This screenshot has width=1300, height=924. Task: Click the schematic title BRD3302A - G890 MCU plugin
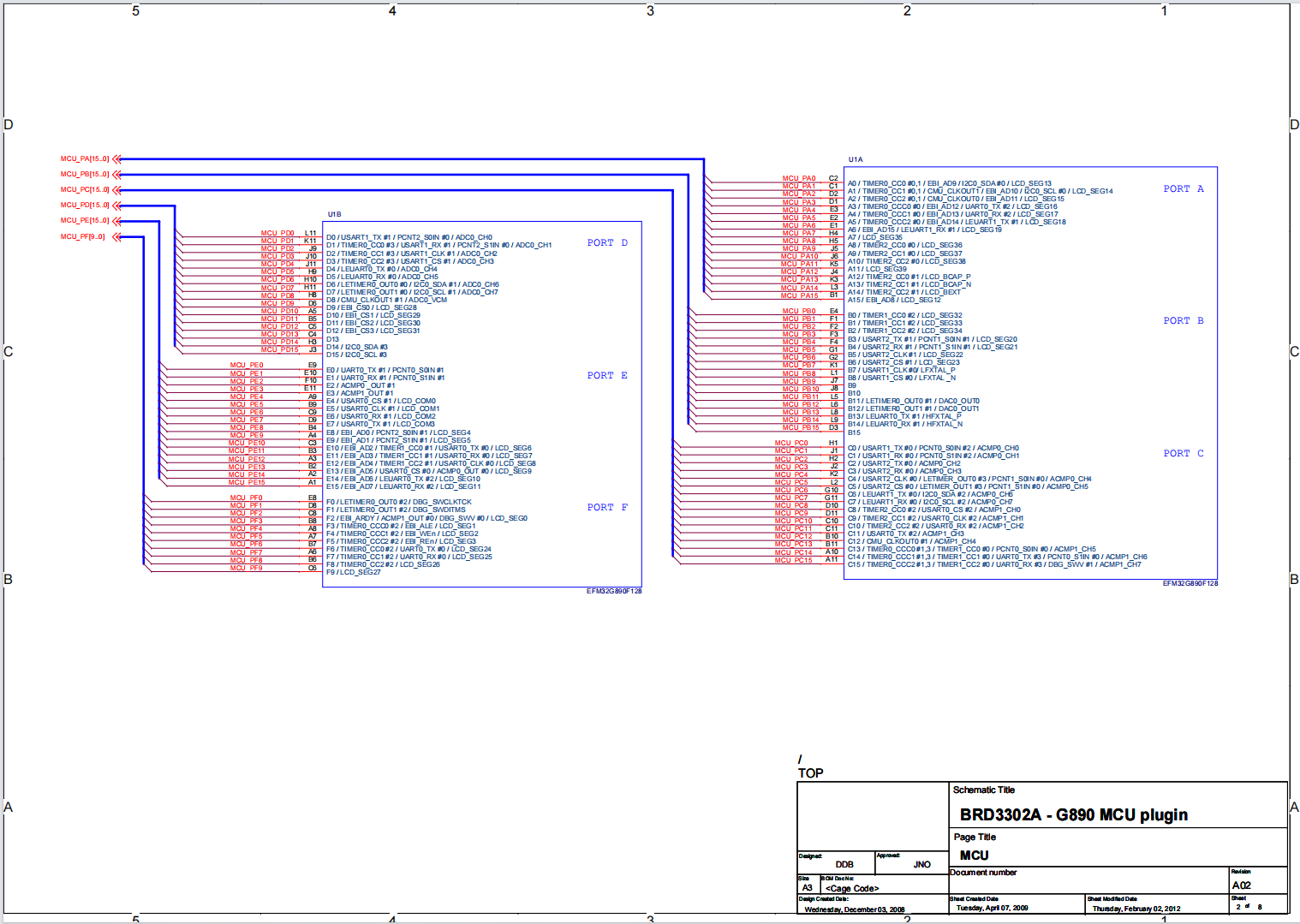tap(1073, 815)
